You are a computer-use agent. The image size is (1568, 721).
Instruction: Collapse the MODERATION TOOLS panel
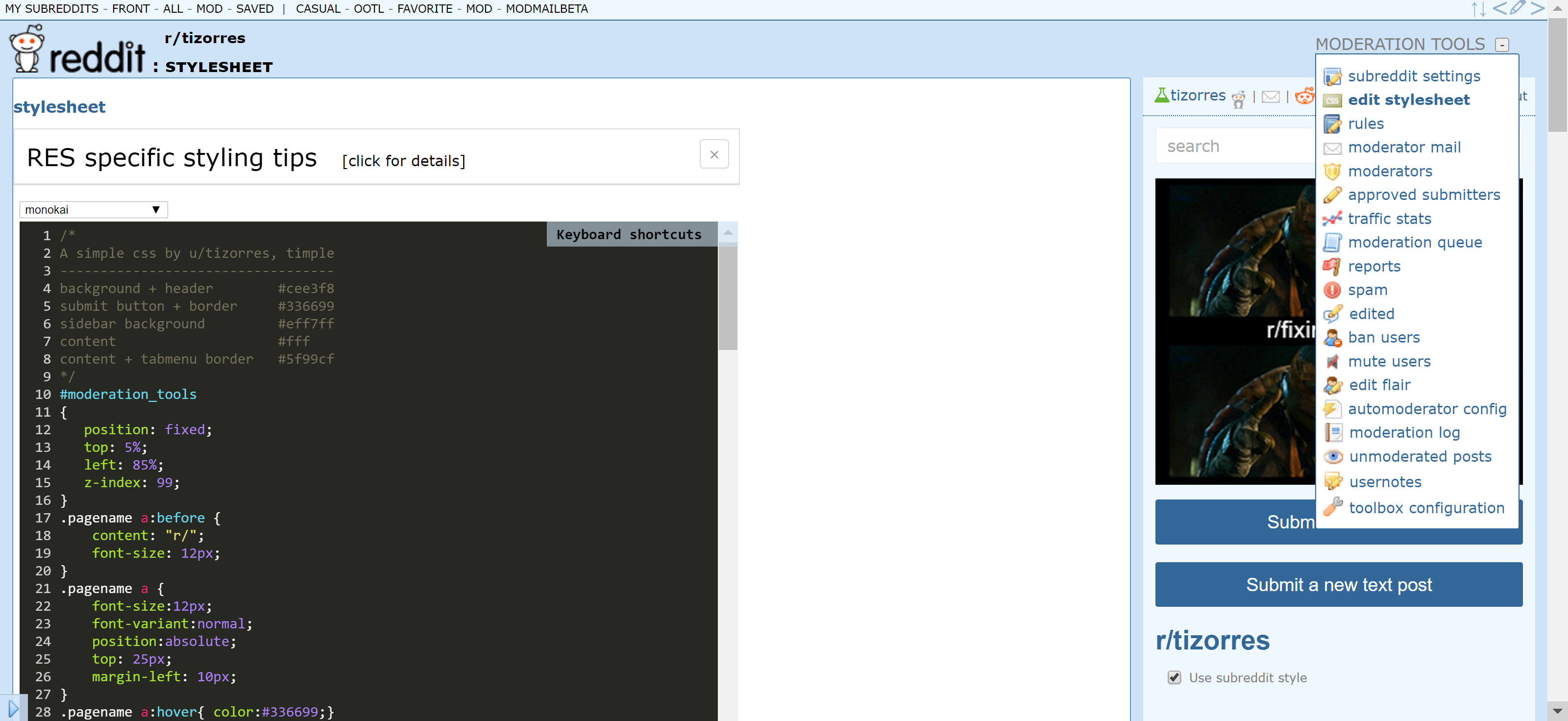(x=1503, y=45)
